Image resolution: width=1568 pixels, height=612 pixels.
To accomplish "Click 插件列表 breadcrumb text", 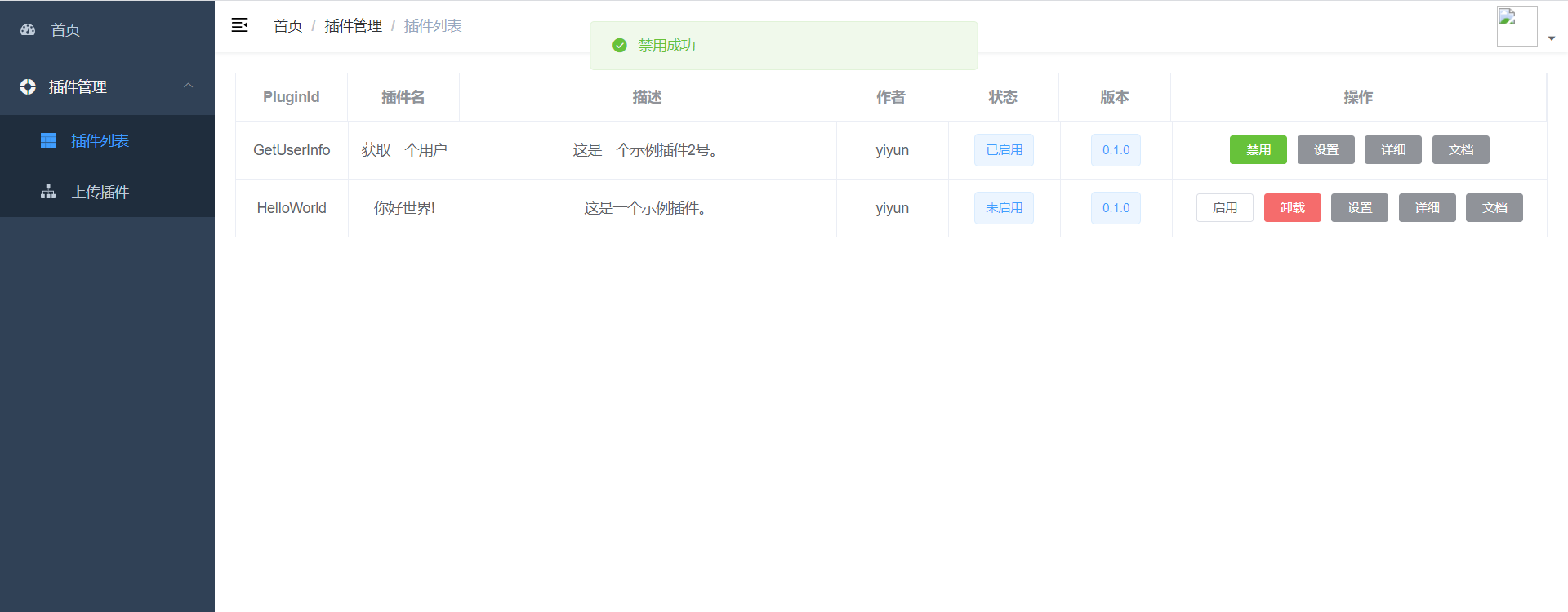I will [433, 26].
